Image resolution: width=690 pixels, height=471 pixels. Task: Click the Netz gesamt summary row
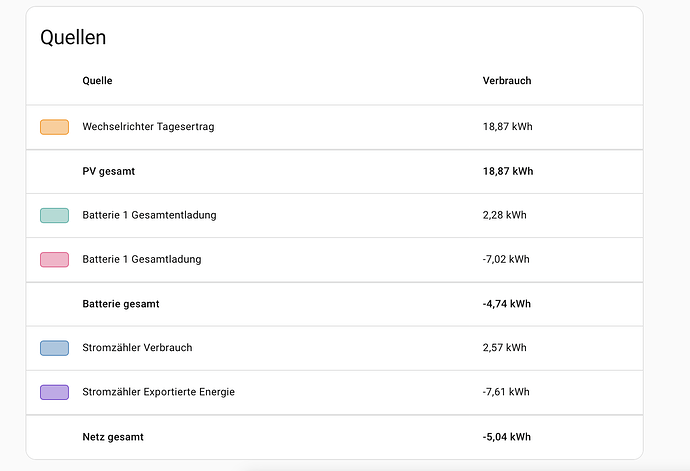coord(334,437)
